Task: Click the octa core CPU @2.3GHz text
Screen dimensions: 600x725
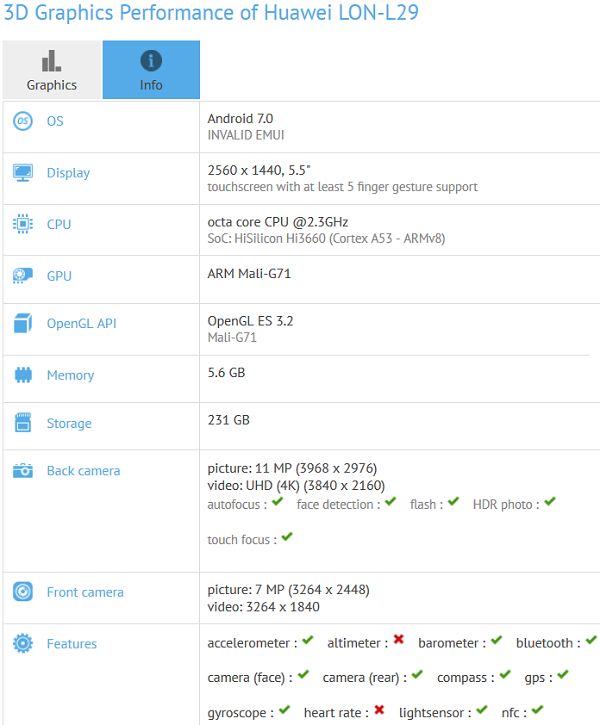Action: pos(278,222)
